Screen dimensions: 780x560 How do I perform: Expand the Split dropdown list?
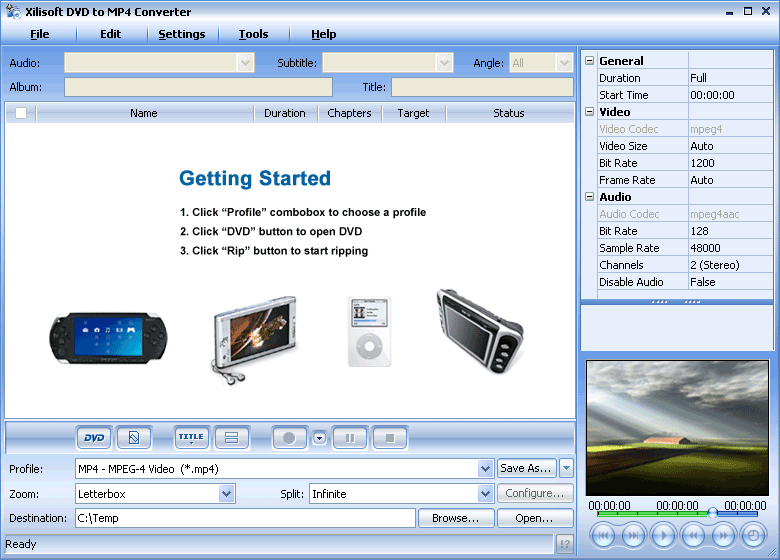[x=486, y=493]
